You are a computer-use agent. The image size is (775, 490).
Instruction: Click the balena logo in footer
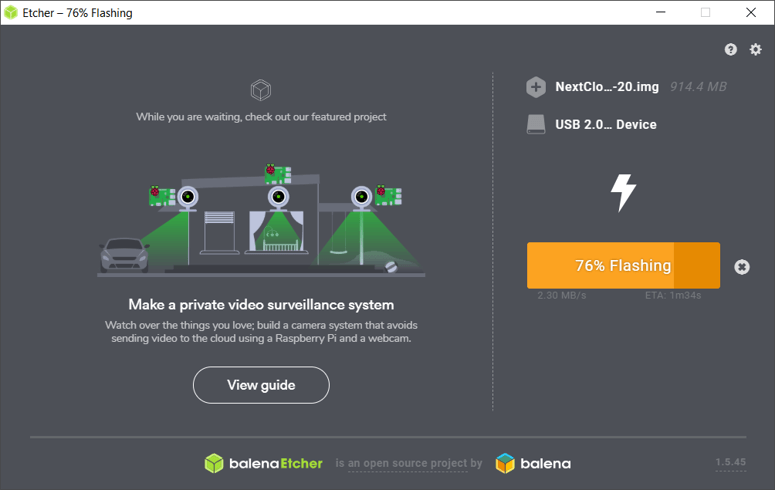(x=533, y=463)
